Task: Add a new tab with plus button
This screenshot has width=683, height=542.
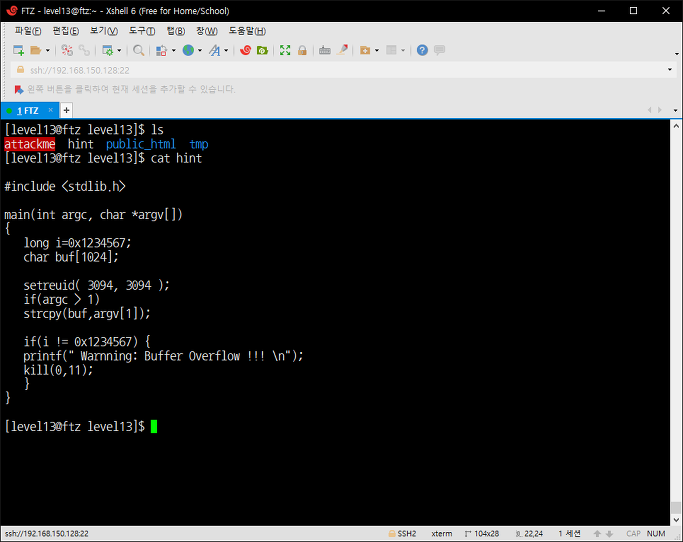Action: point(66,110)
